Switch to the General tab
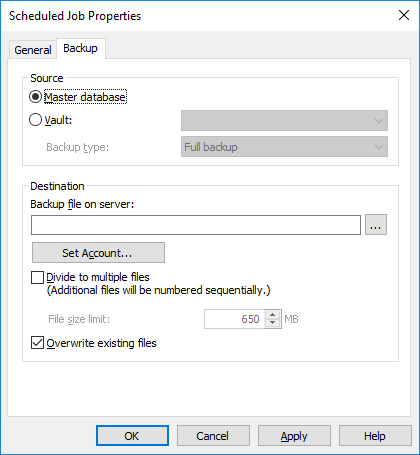 (33, 50)
